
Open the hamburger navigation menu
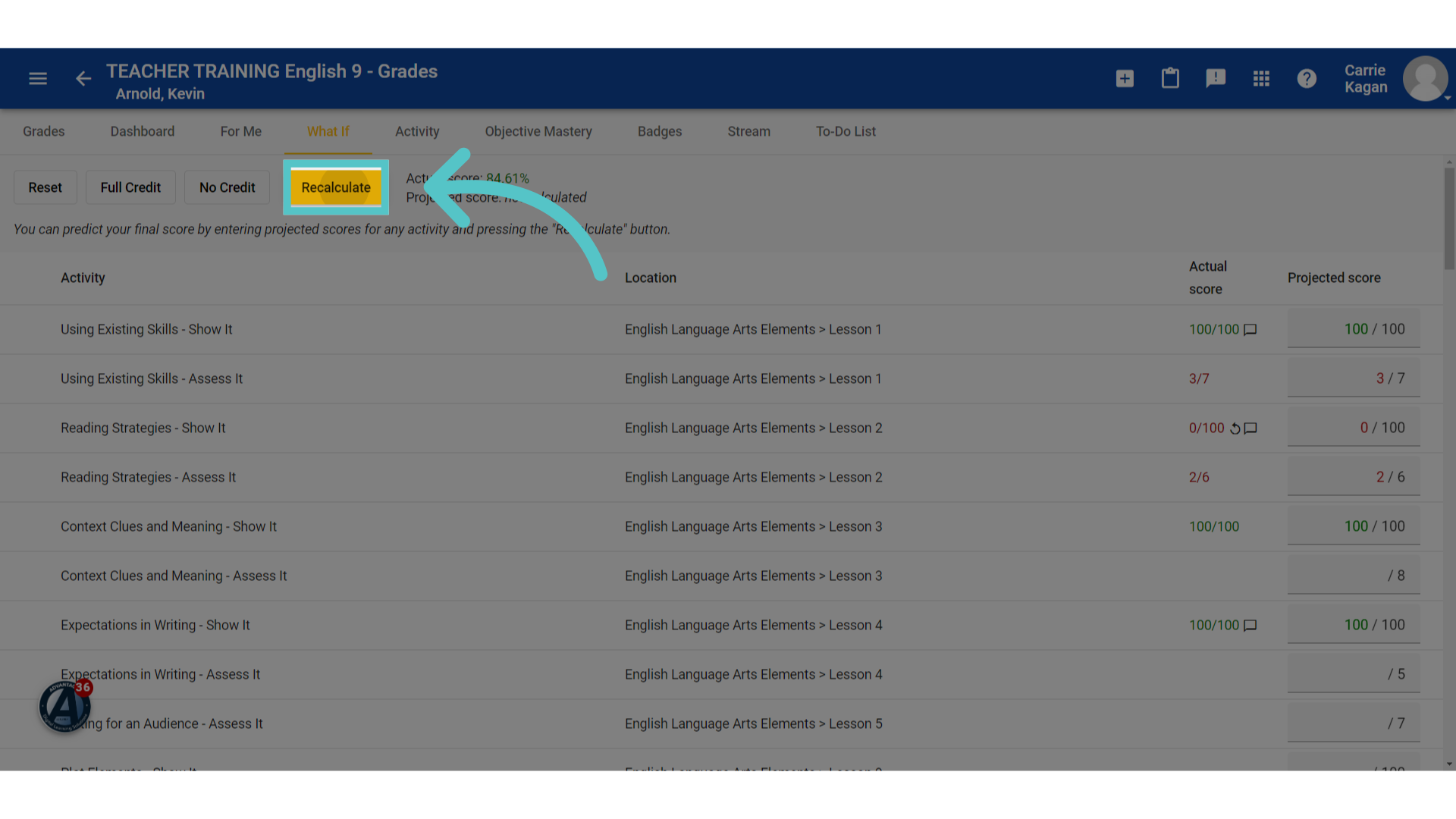coord(38,79)
